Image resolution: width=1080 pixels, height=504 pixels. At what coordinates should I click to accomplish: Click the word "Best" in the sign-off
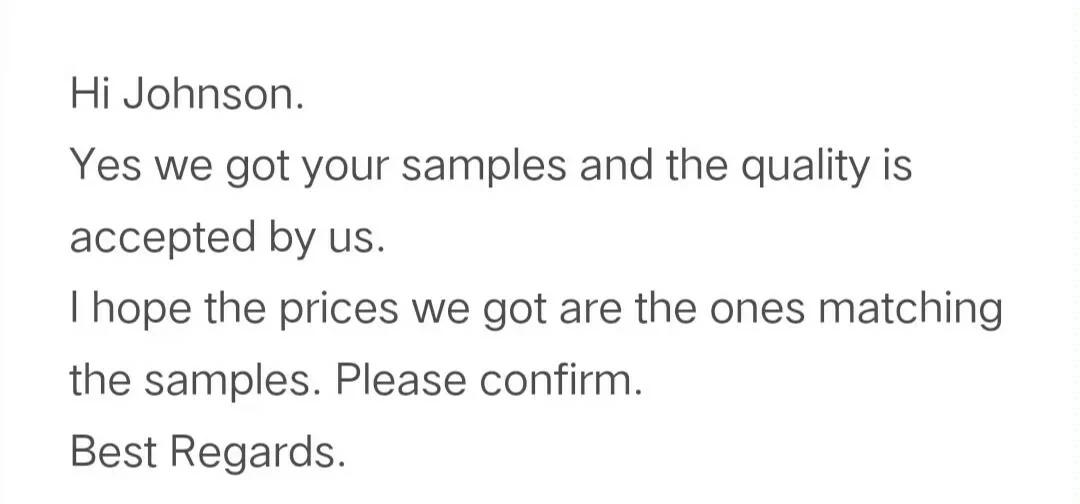tap(112, 453)
